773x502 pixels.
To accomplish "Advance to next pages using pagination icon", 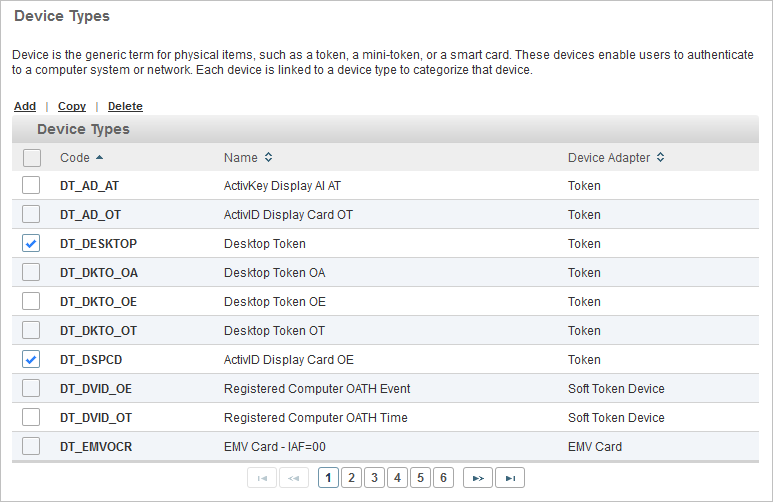I will (x=478, y=478).
